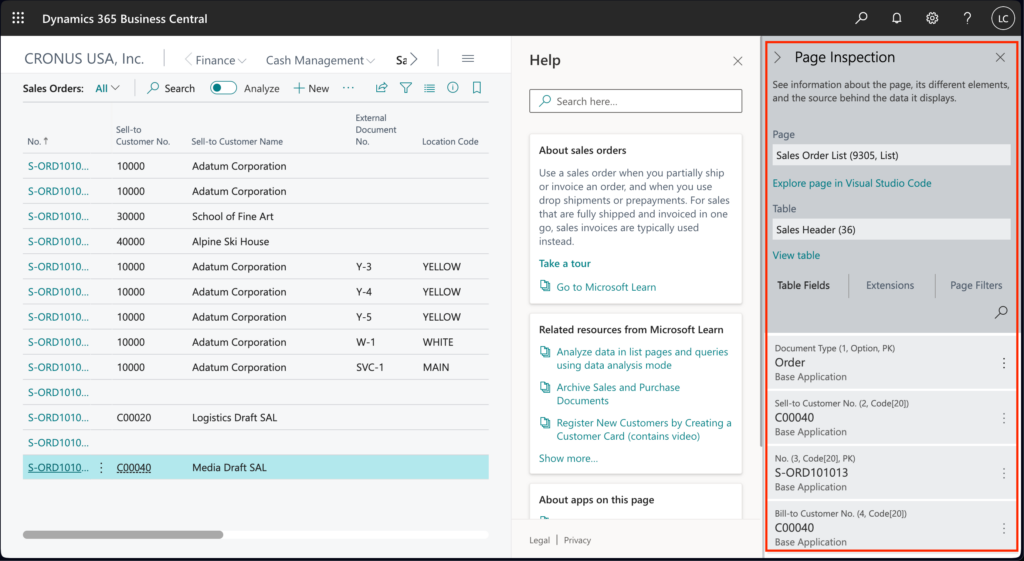Click the Sell-to Customer Name column header
This screenshot has width=1024, height=561.
237,141
